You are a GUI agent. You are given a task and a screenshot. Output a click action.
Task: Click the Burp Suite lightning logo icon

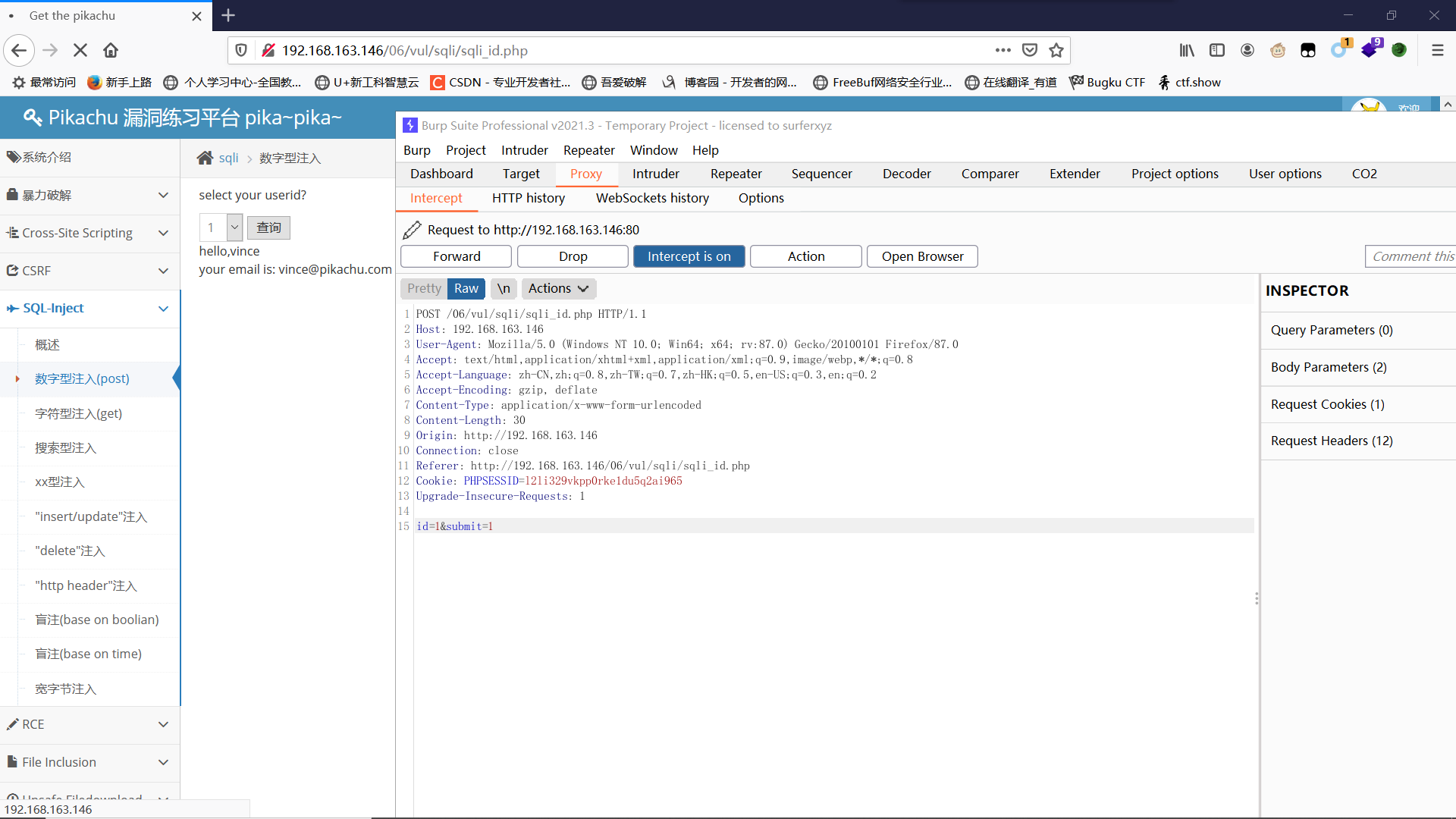[410, 125]
